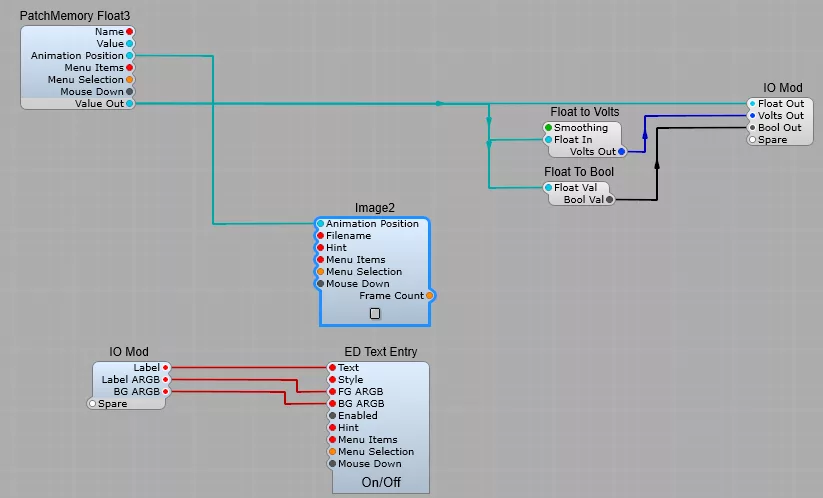The width and height of the screenshot is (823, 498).
Task: Select the Image2 module by its title
Action: click(375, 208)
